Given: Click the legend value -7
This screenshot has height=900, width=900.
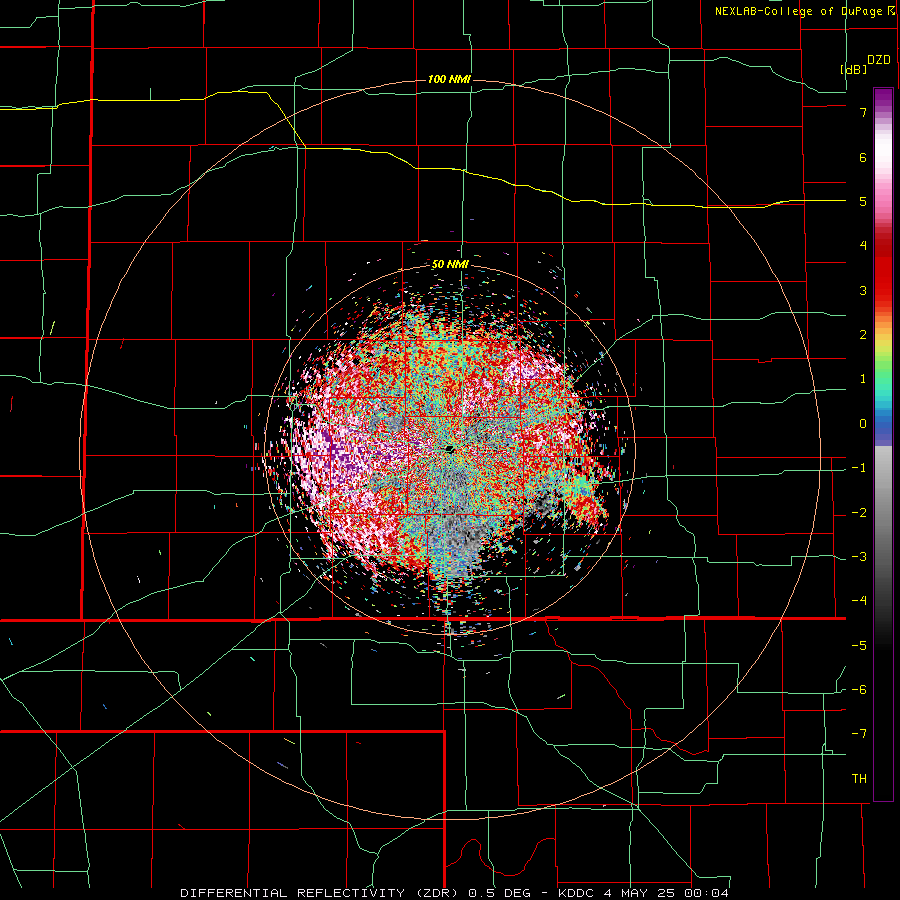Looking at the screenshot, I should (x=859, y=734).
